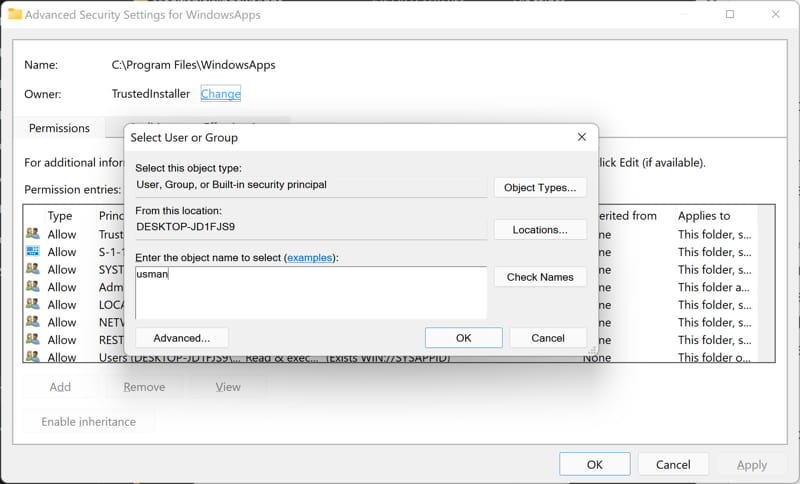Select the NETWORK entry user icon
Image resolution: width=800 pixels, height=484 pixels.
pyautogui.click(x=33, y=321)
